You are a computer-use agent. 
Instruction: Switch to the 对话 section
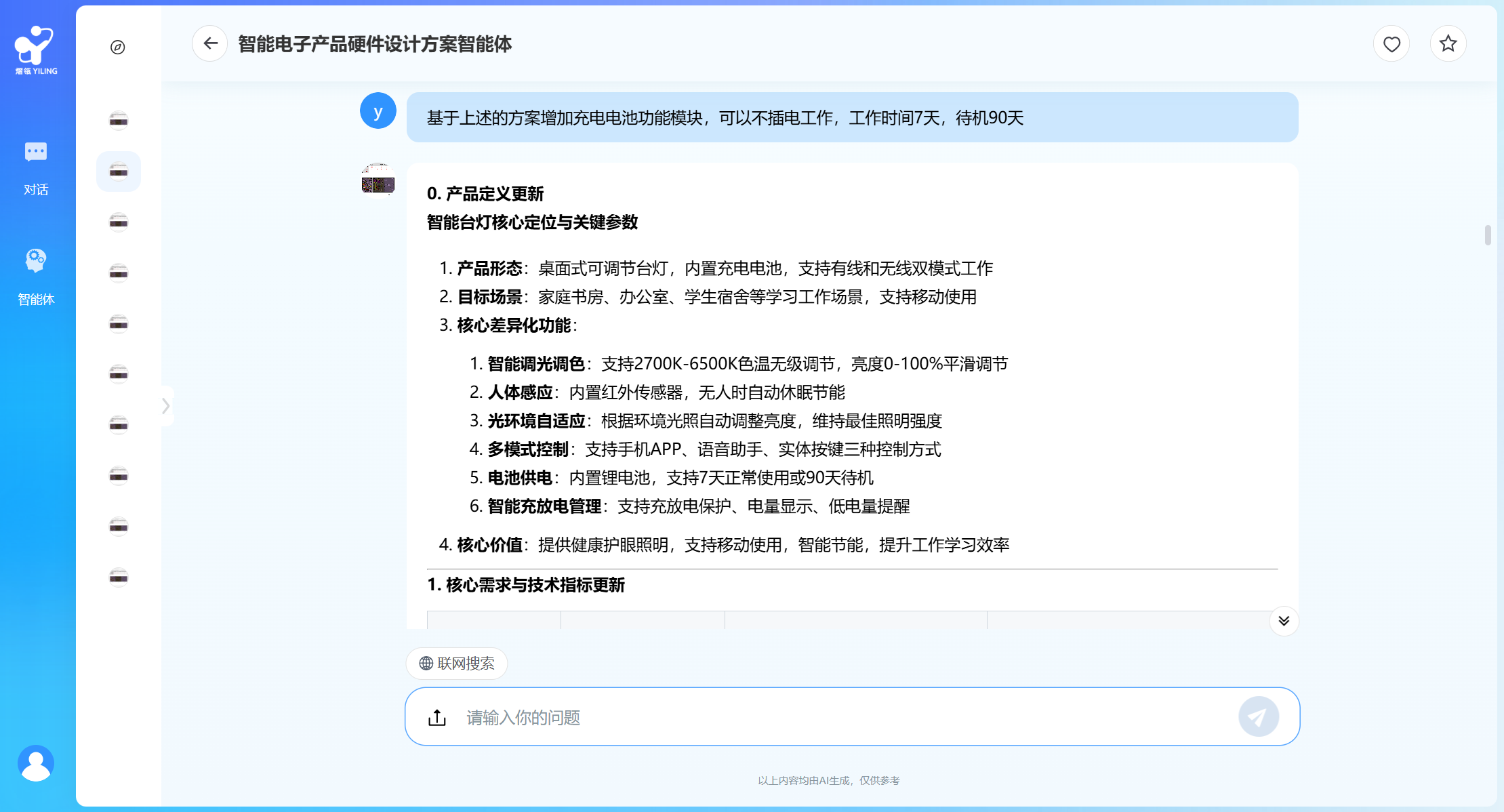coord(36,168)
